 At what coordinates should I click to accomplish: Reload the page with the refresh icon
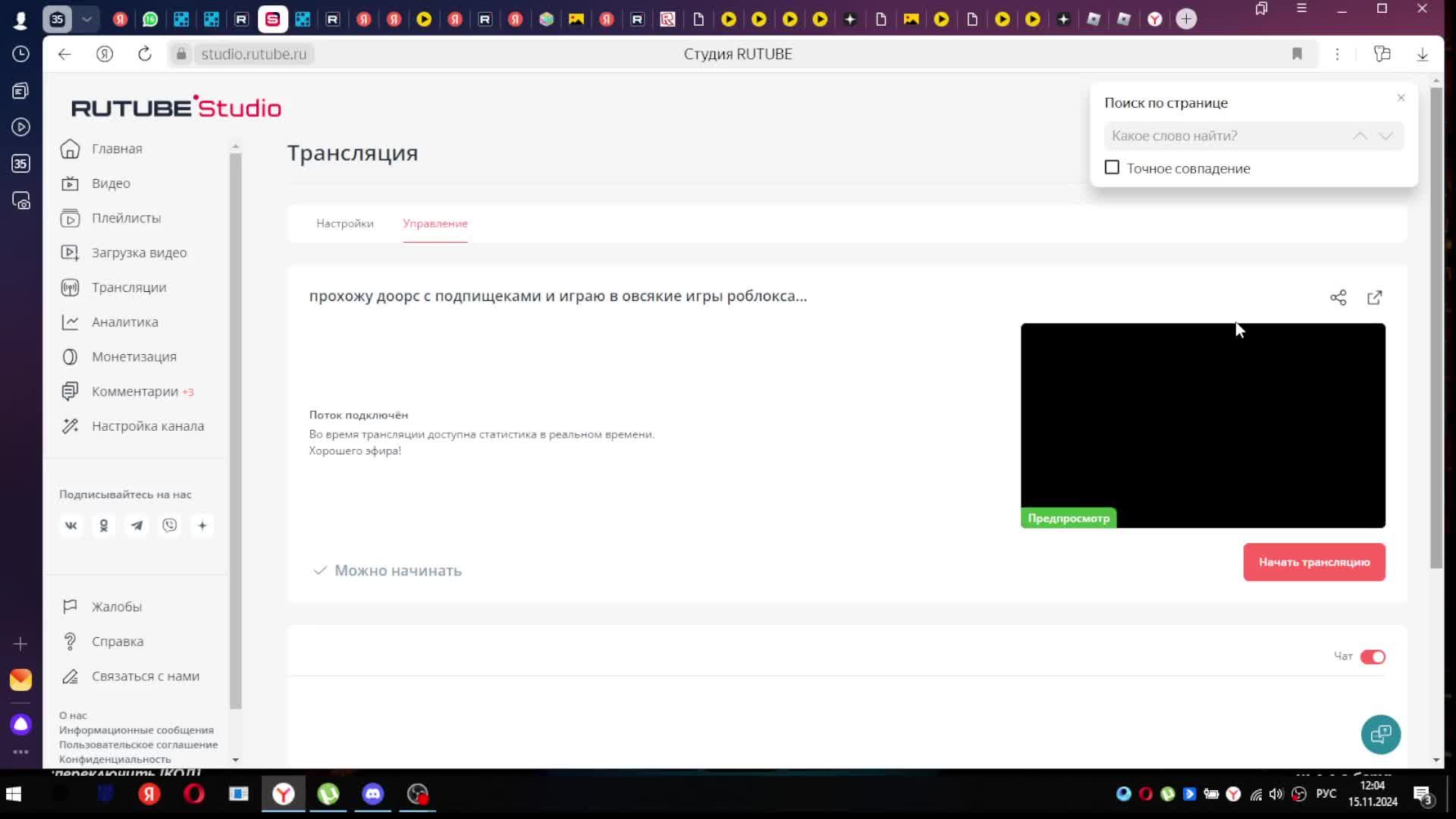[145, 54]
